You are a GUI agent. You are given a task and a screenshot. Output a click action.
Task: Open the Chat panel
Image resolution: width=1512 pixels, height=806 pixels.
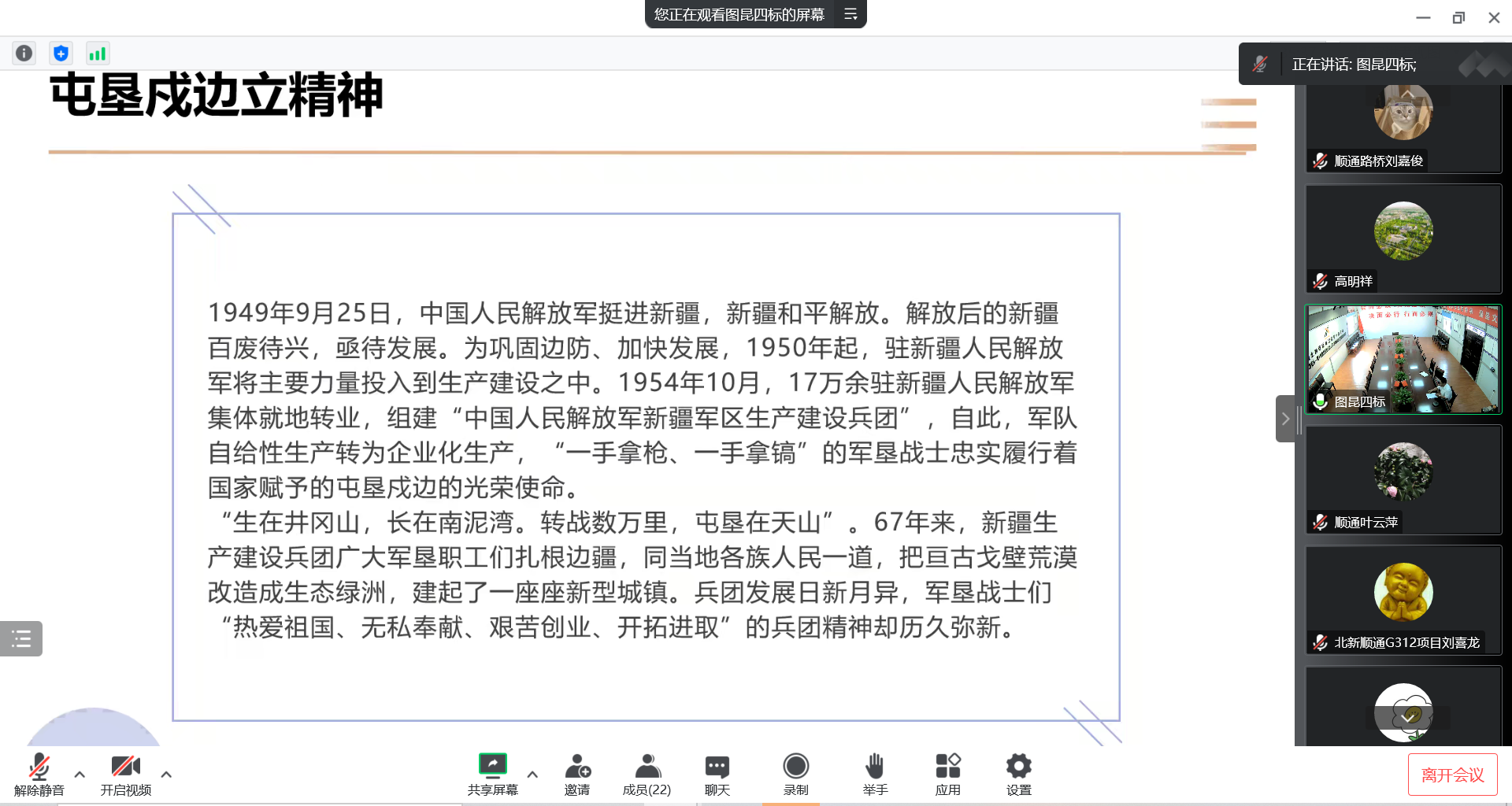717,775
